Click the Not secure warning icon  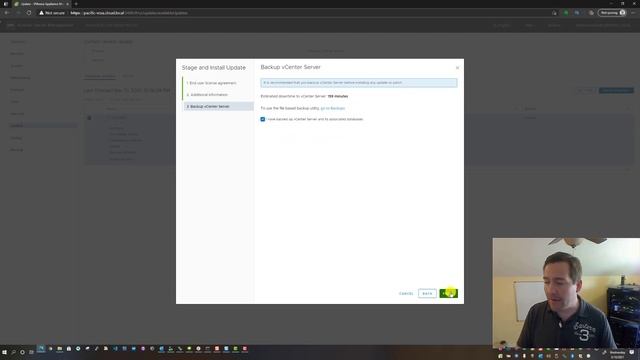tap(41, 13)
